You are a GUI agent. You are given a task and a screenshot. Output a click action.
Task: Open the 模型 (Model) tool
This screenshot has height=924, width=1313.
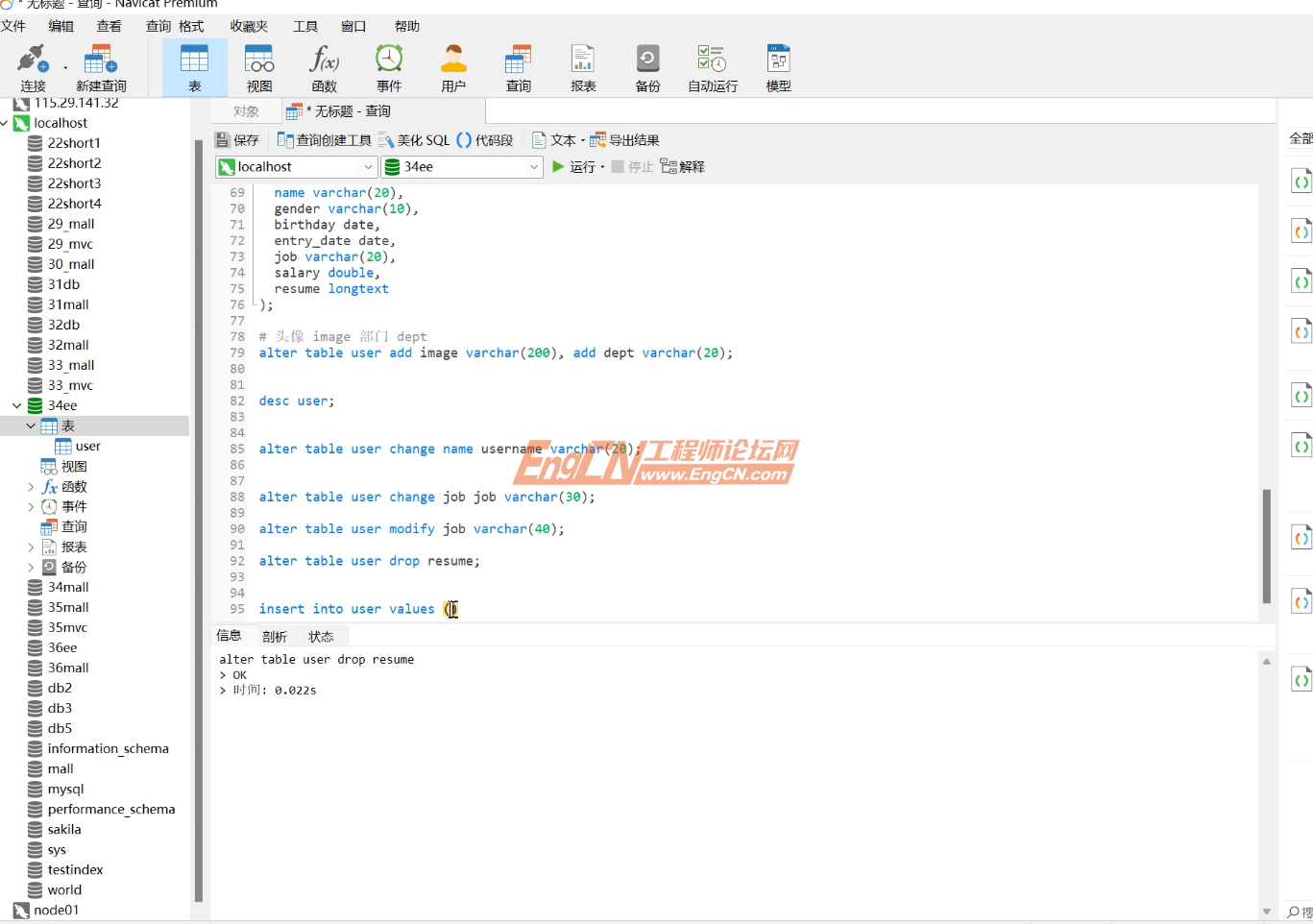coord(778,65)
